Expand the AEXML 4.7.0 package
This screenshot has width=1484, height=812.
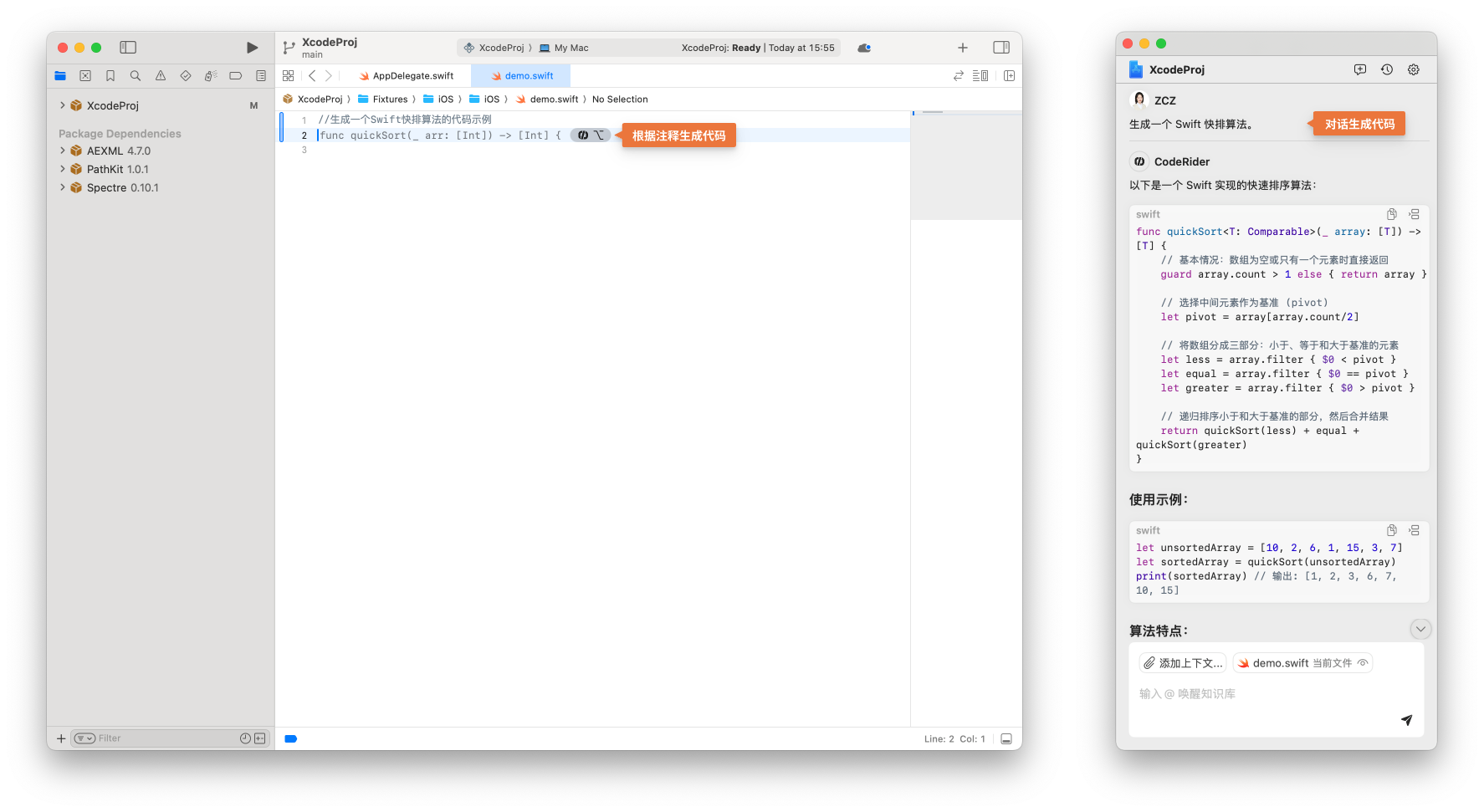(63, 151)
